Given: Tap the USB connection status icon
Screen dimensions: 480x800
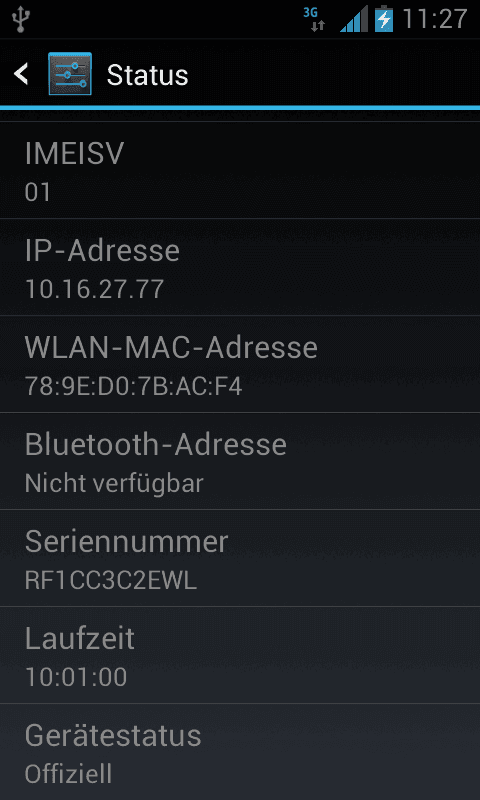Looking at the screenshot, I should [x=20, y=20].
